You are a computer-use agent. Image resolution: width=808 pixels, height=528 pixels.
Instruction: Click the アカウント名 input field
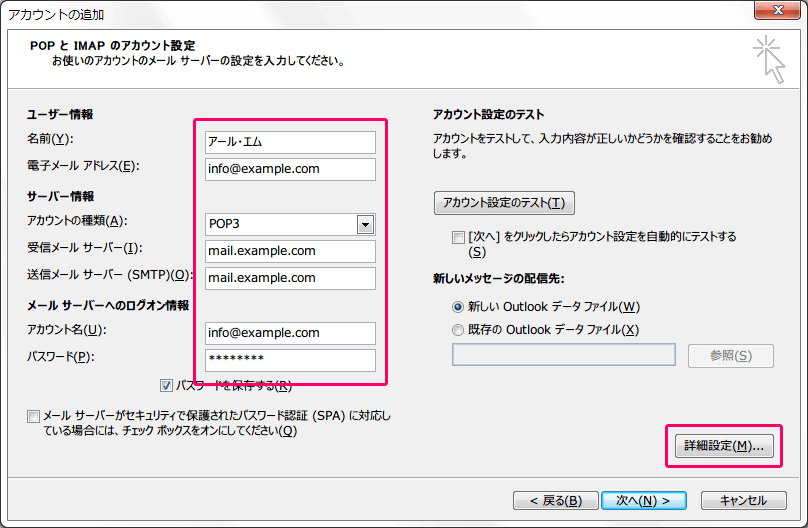tap(290, 333)
